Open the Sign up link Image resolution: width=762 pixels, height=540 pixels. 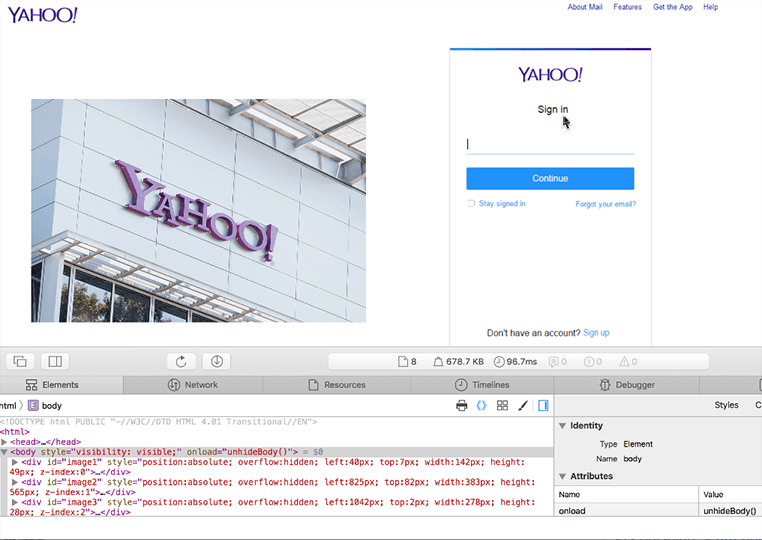[596, 333]
